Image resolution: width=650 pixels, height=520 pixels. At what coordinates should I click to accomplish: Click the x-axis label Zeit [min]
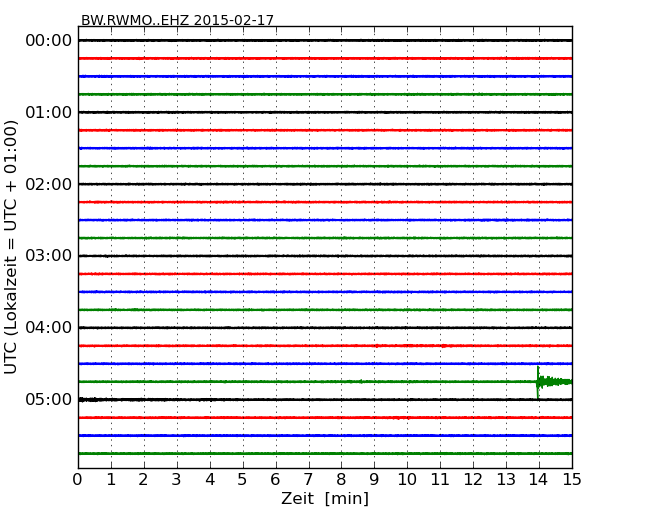(325, 498)
